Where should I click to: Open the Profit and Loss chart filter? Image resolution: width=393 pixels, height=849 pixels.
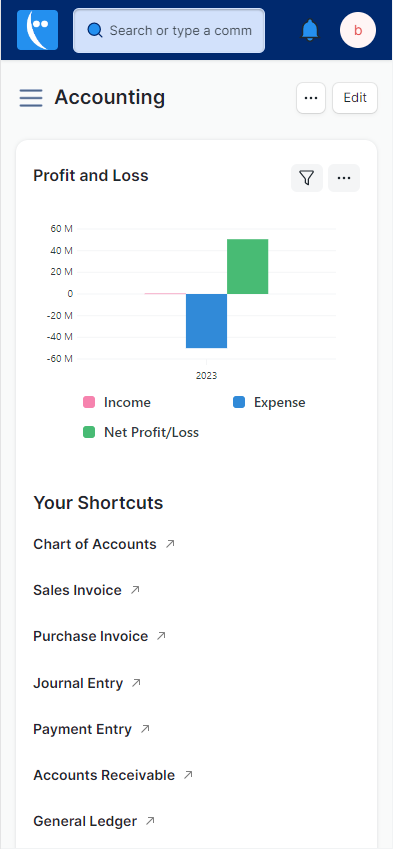point(307,178)
